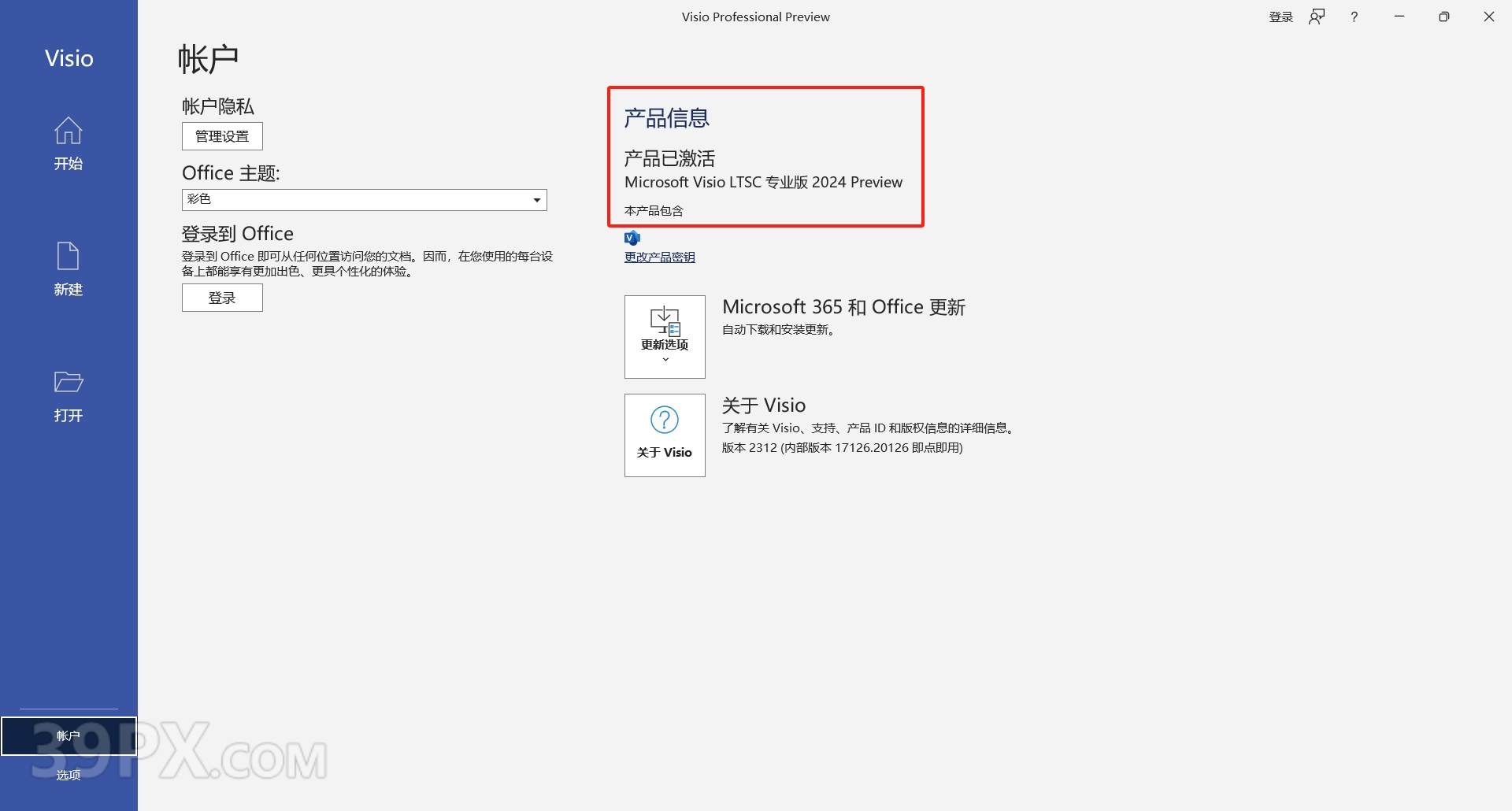Viewport: 1512px width, 811px height.
Task: Open the help question mark icon
Action: tap(1354, 17)
